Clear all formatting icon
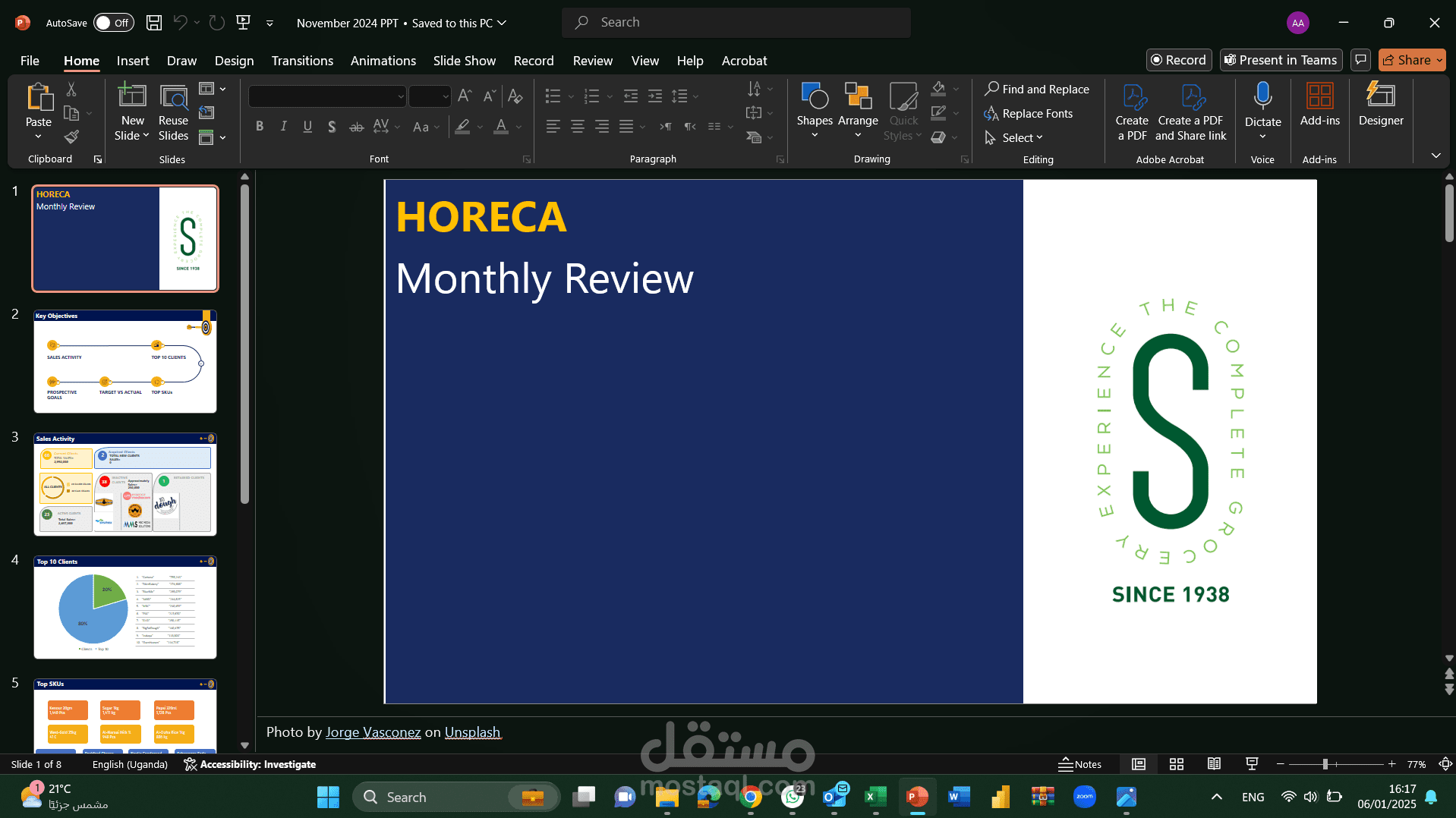 (x=515, y=96)
